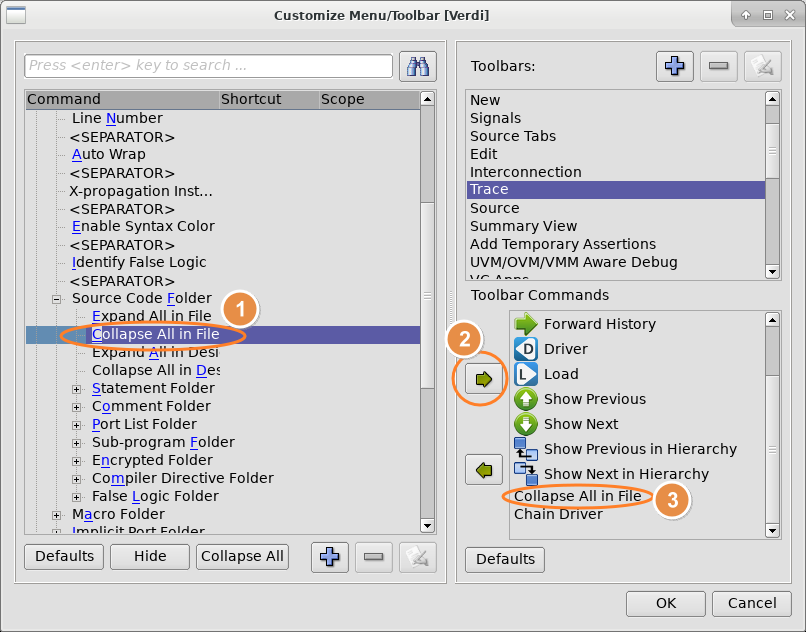806x632 pixels.
Task: Expand the Macro Folder node
Action: pos(57,514)
